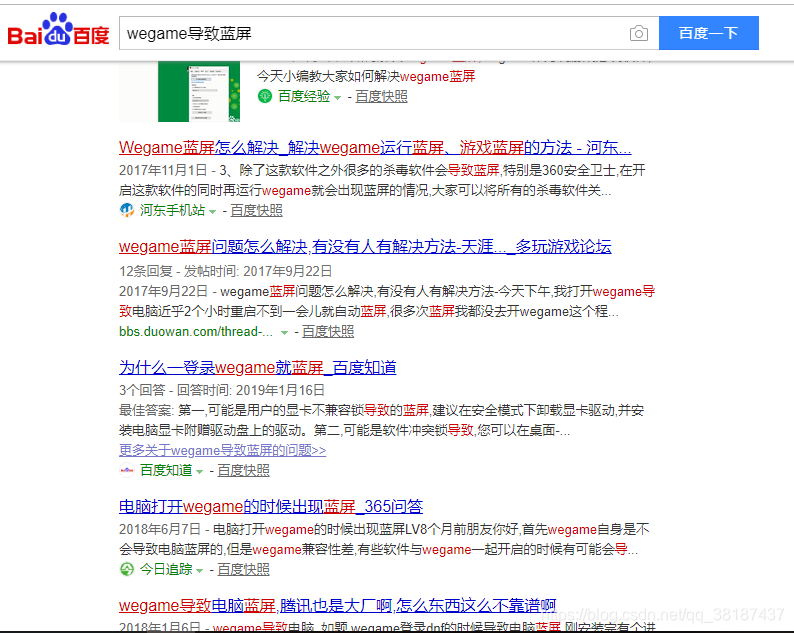Open result Wegame蓝屏怎么解决 河东
Viewport: 794px width, 633px height.
(x=375, y=147)
